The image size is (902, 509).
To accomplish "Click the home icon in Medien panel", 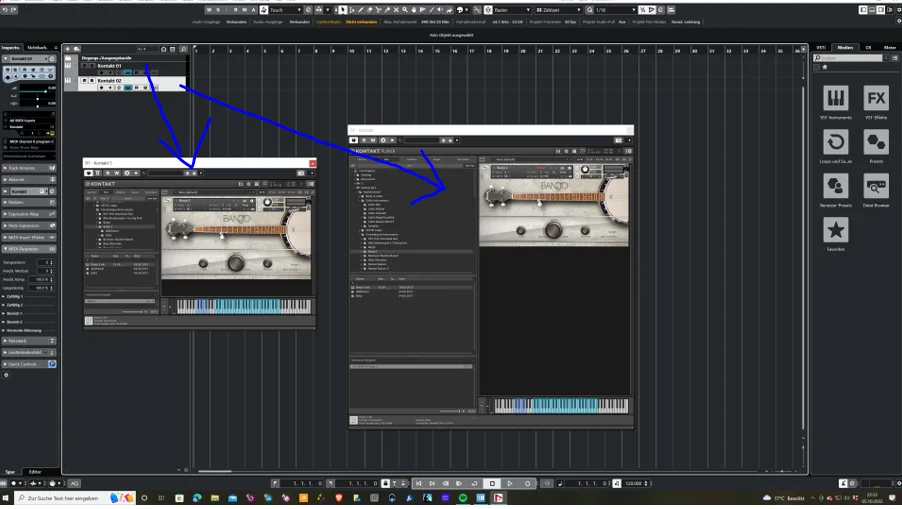I will pos(825,67).
